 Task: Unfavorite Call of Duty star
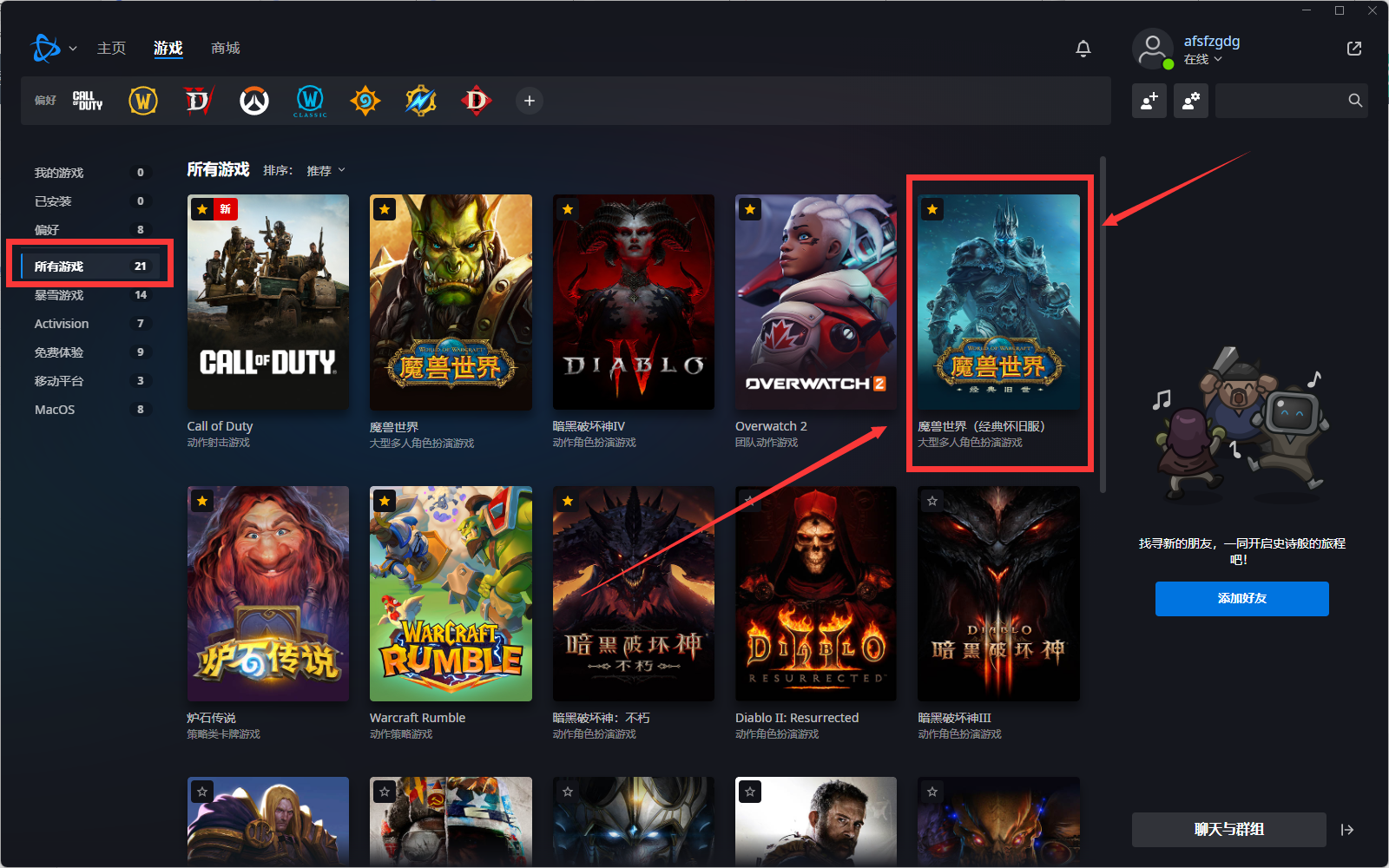202,209
